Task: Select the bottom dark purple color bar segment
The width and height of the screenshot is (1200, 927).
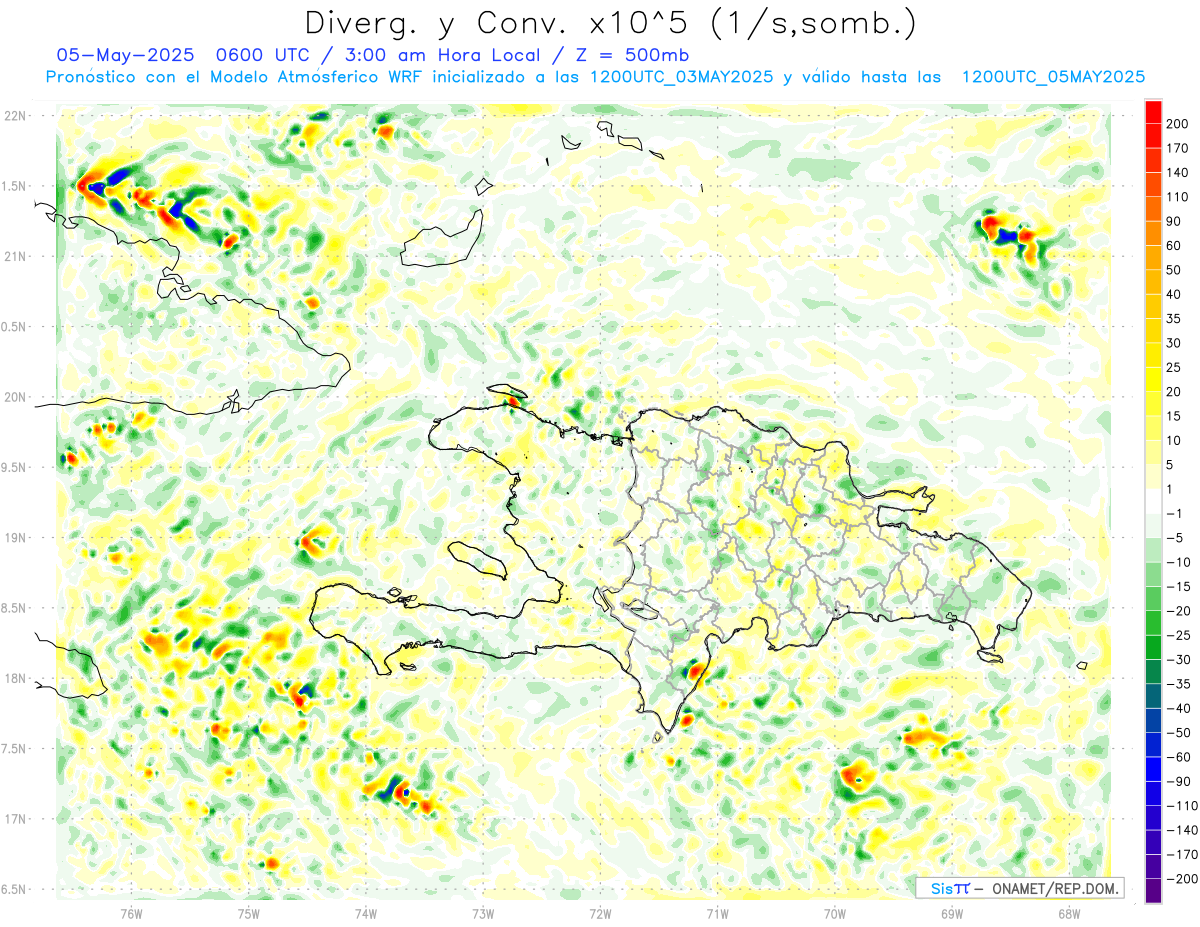Action: tap(1154, 890)
